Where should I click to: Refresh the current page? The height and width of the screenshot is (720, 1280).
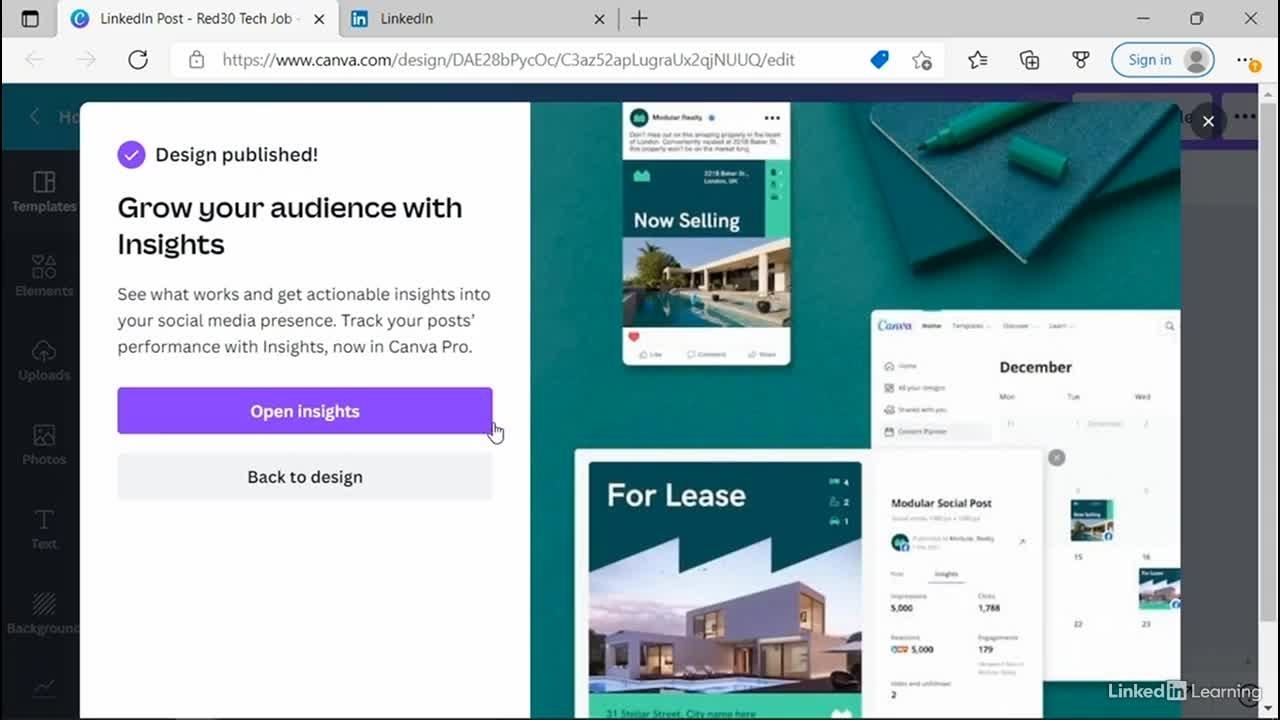click(x=138, y=60)
